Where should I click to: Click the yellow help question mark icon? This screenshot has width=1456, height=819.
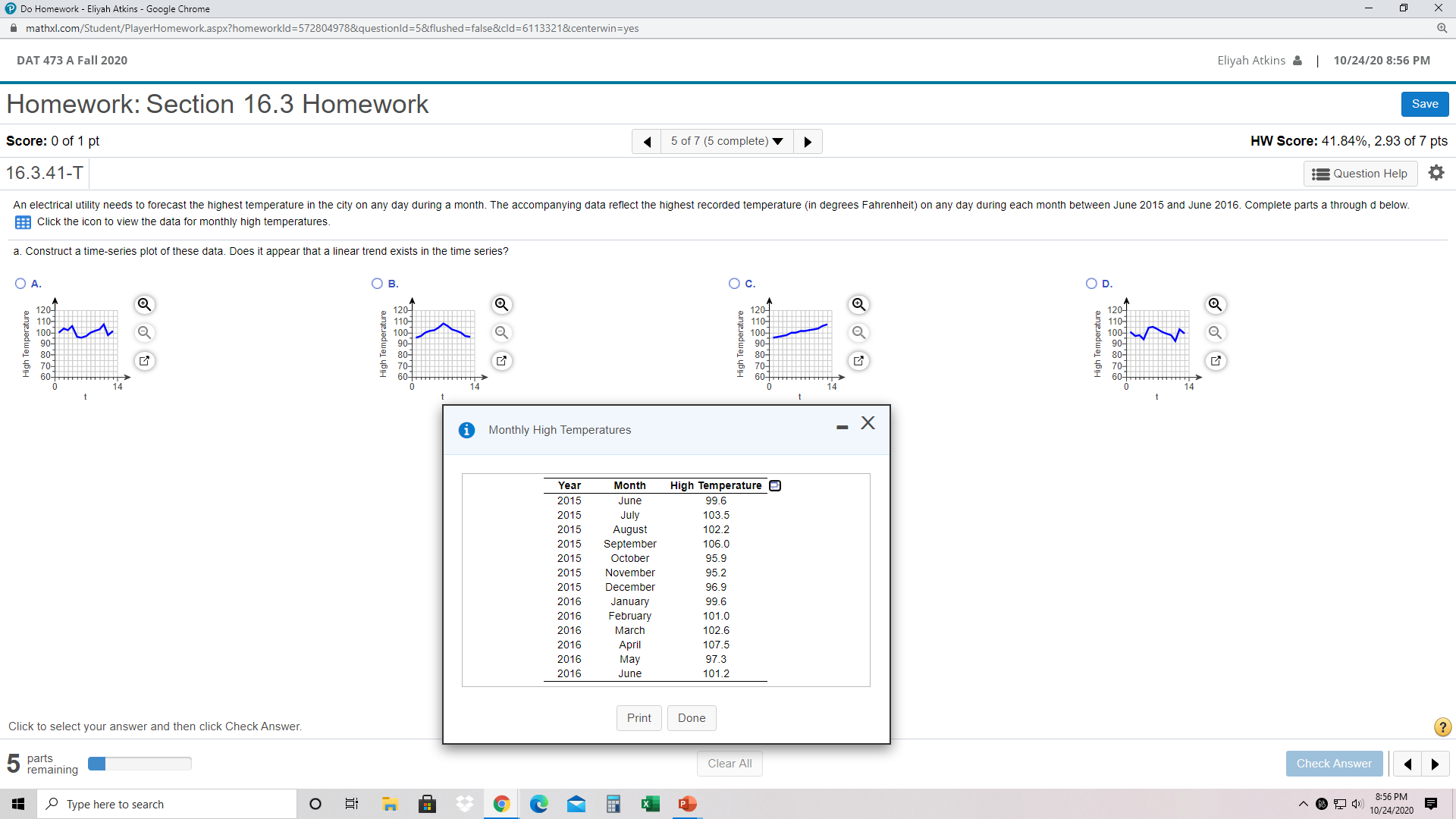1442,727
